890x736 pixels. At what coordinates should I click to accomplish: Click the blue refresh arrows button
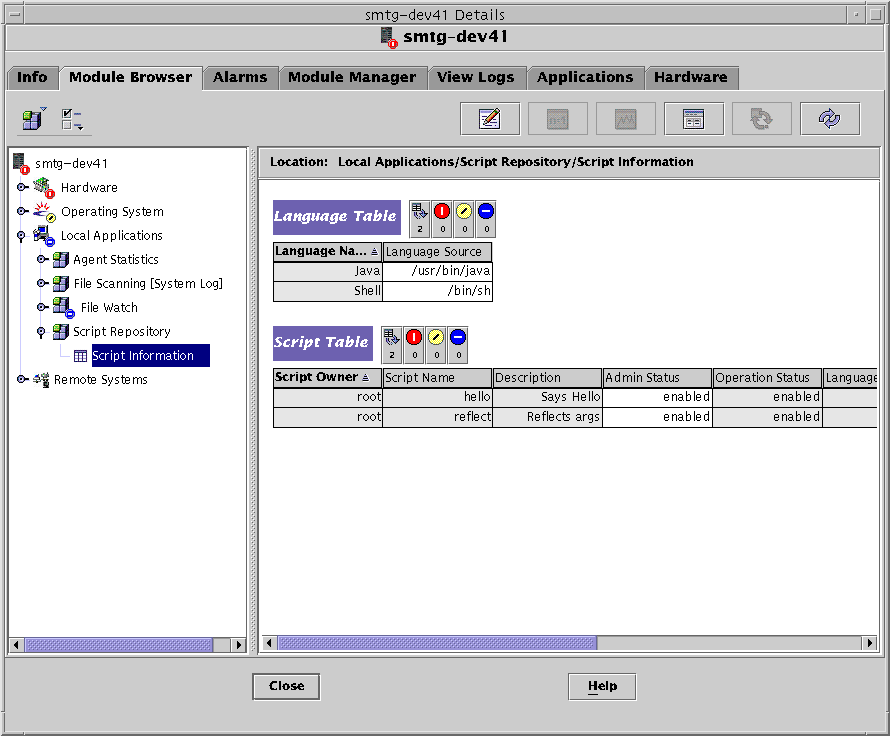pos(830,119)
